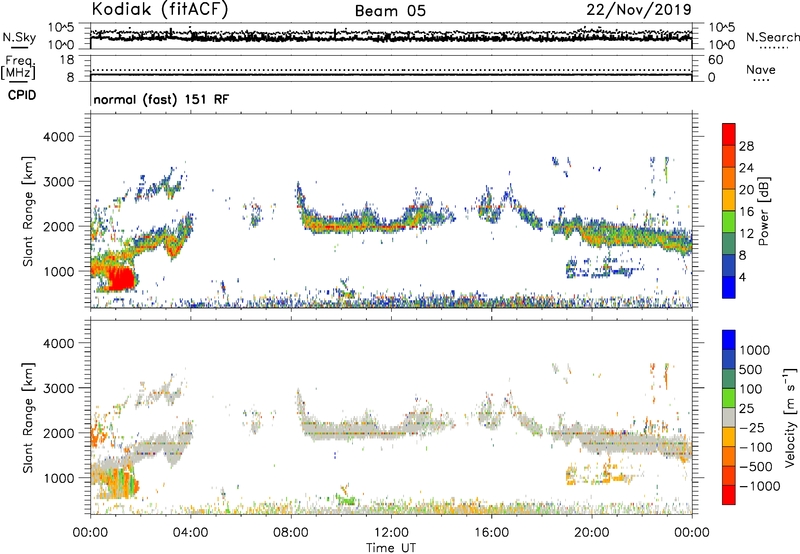The image size is (800, 554).
Task: Click the 'Power [dB]' colorbar label
Action: point(764,211)
